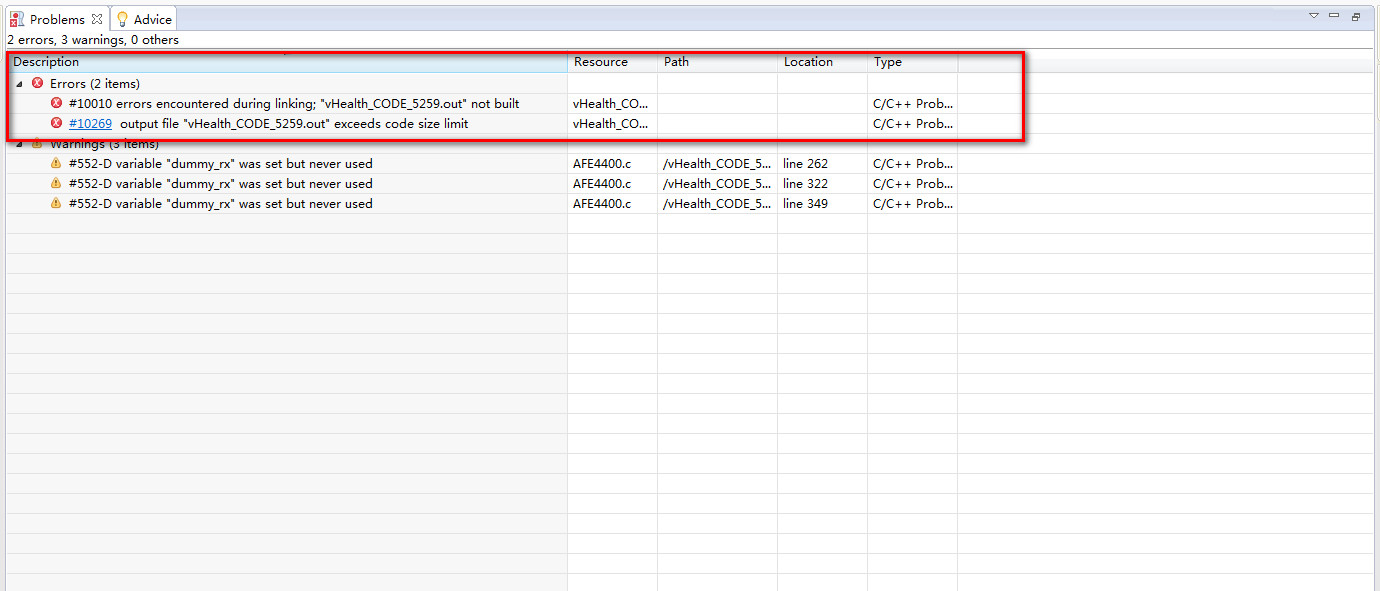Click the Errors group red icon
Image resolution: width=1380 pixels, height=591 pixels.
click(38, 83)
